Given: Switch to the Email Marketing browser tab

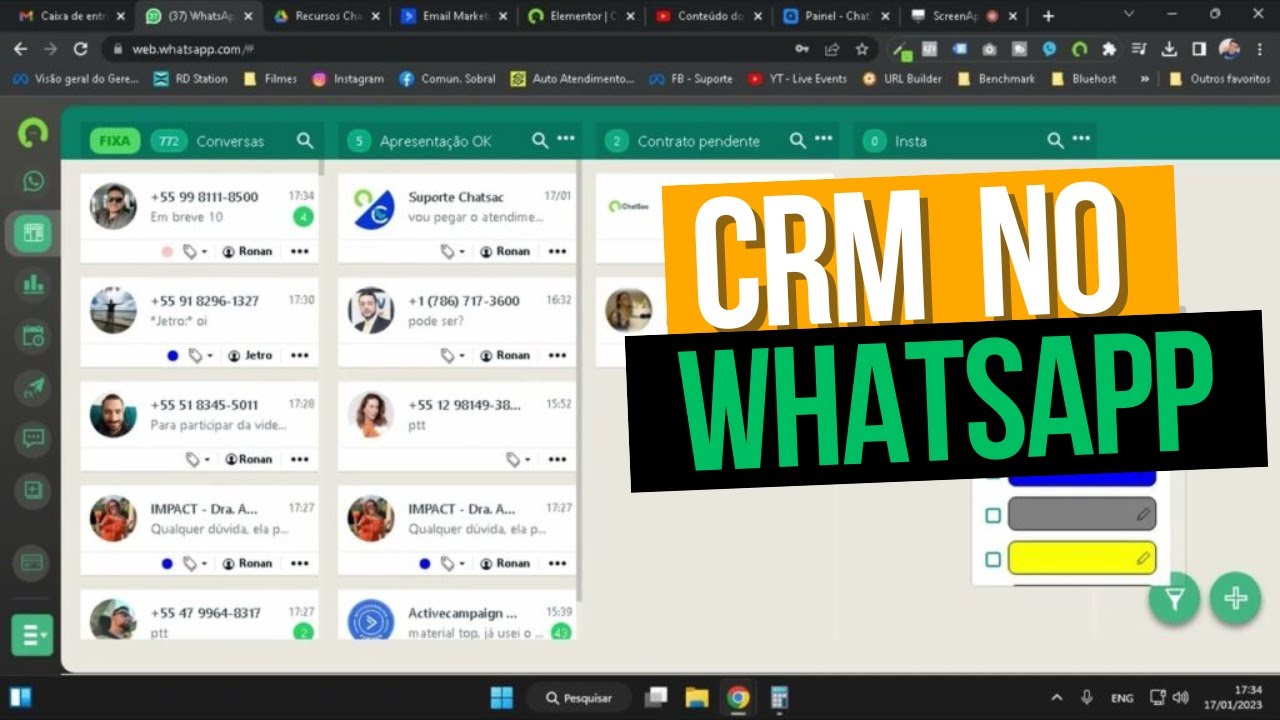Looking at the screenshot, I should pos(452,16).
